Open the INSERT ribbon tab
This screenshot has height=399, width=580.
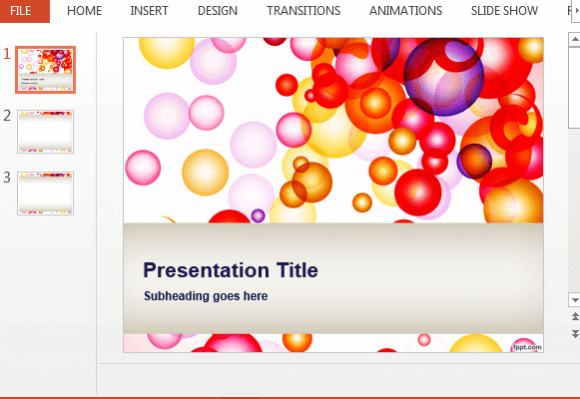[x=149, y=11]
